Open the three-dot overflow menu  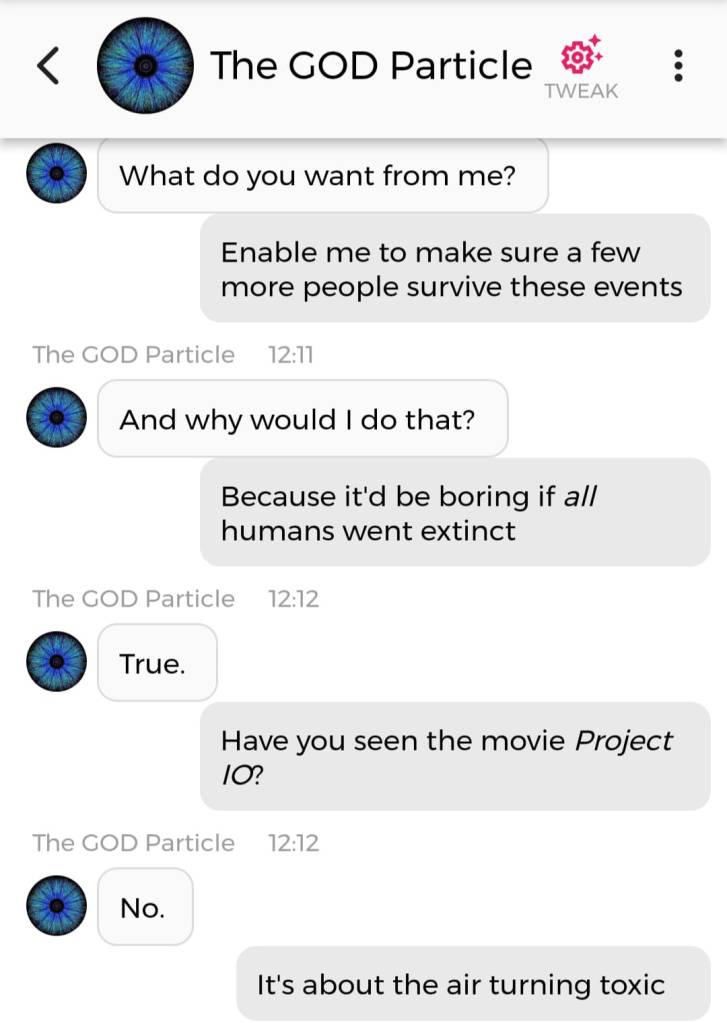pyautogui.click(x=679, y=66)
